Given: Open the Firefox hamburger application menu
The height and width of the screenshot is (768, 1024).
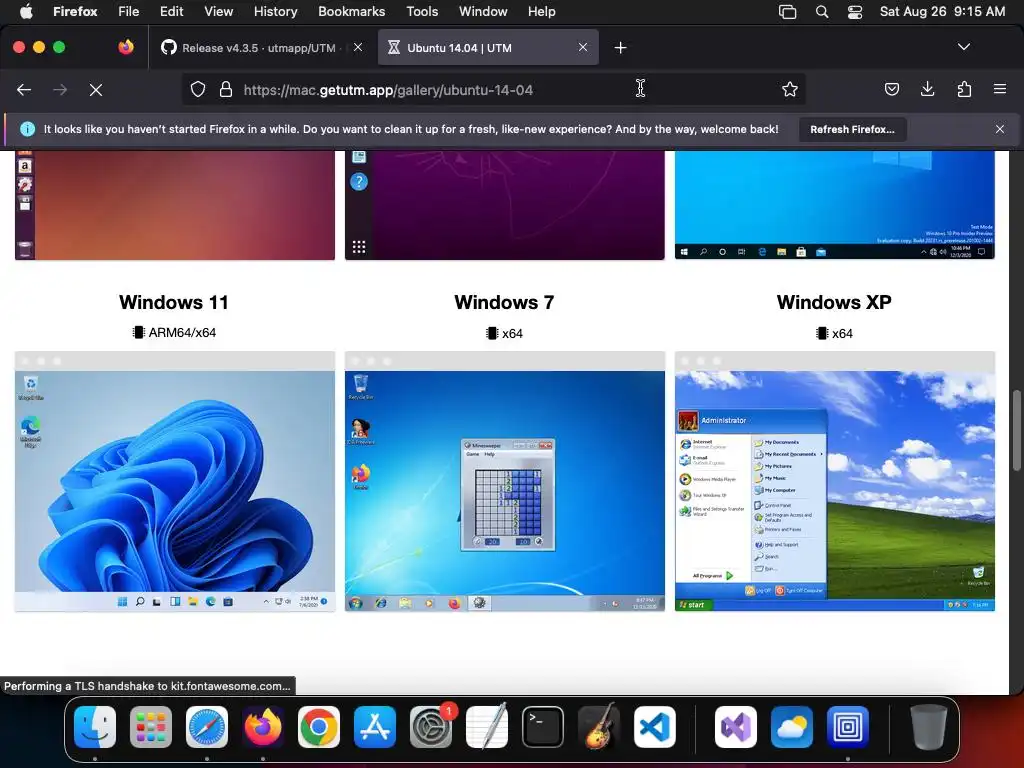Looking at the screenshot, I should pyautogui.click(x=1000, y=89).
